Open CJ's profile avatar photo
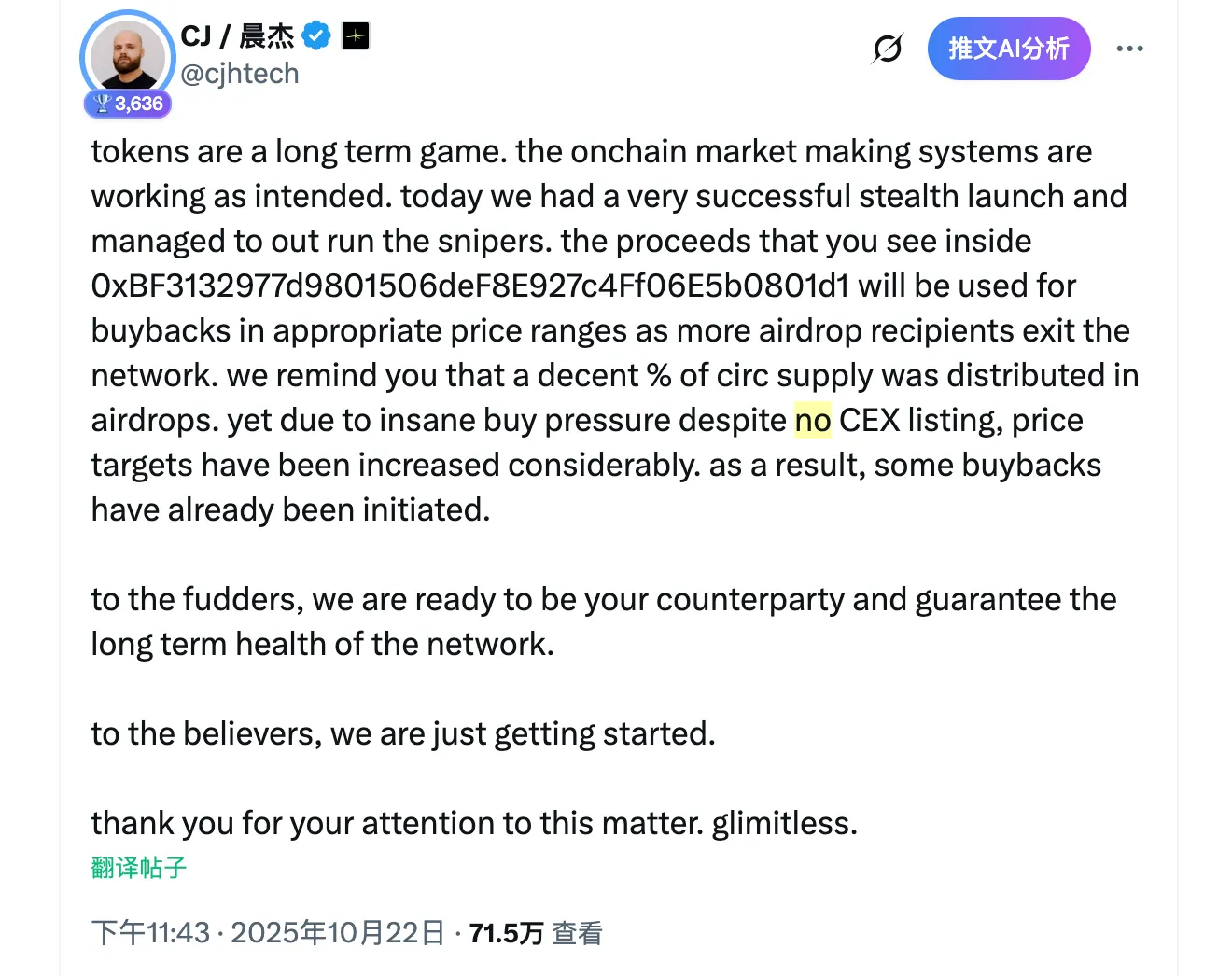The height and width of the screenshot is (976, 1232). click(x=128, y=58)
